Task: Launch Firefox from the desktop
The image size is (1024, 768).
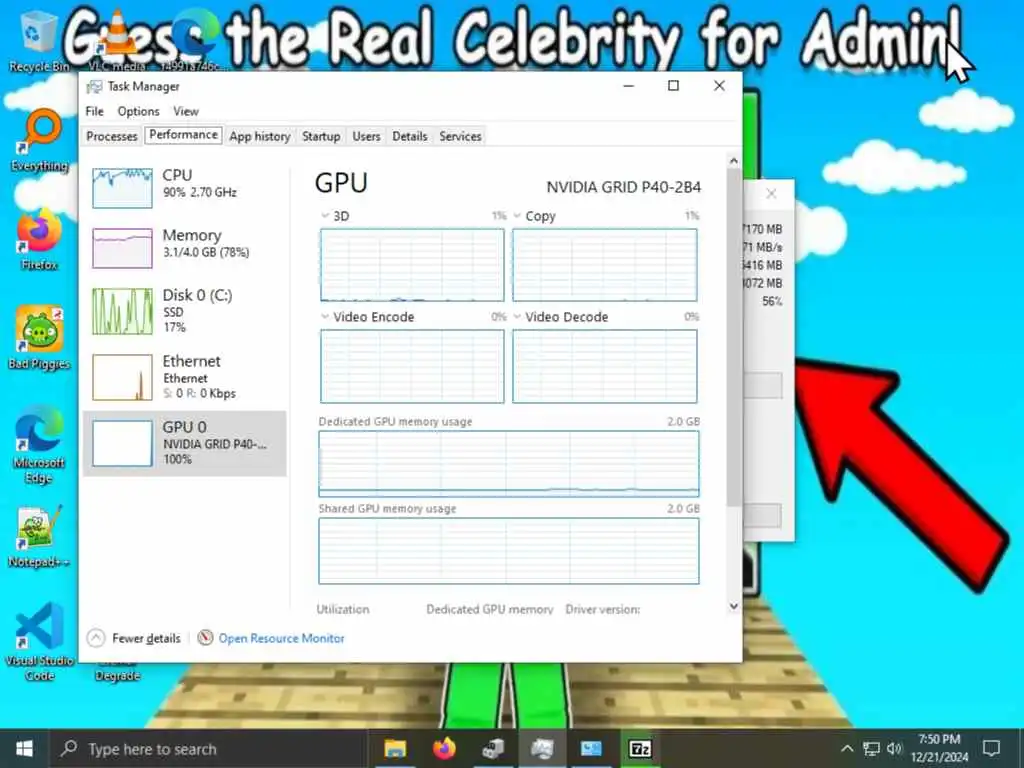Action: [39, 239]
